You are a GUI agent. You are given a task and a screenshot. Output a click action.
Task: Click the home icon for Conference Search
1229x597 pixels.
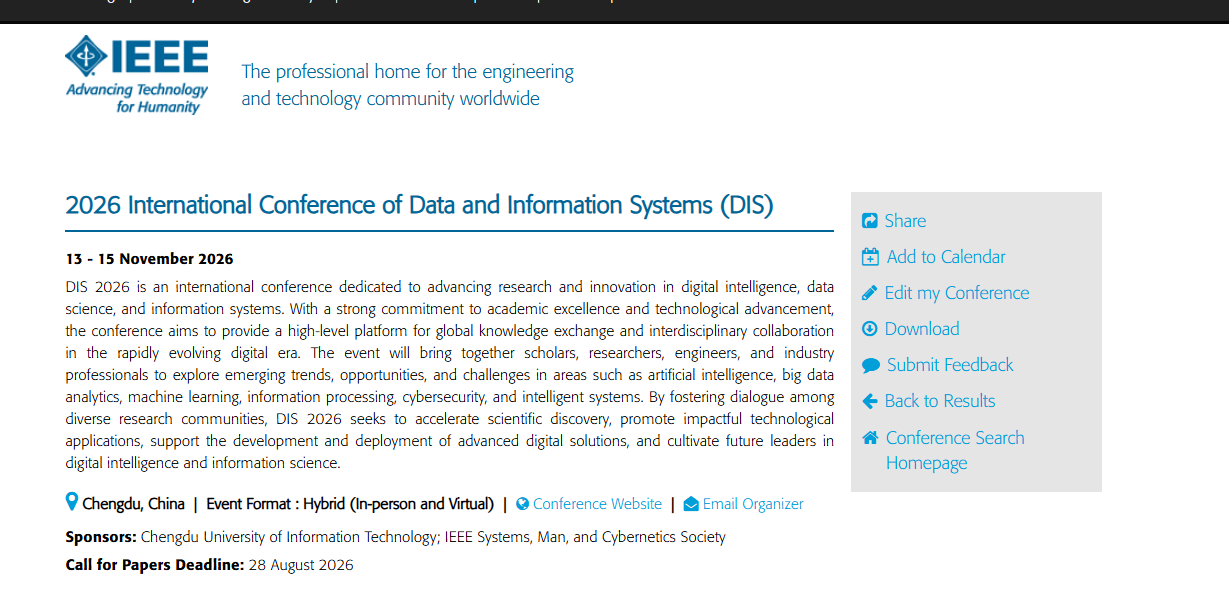(x=871, y=438)
